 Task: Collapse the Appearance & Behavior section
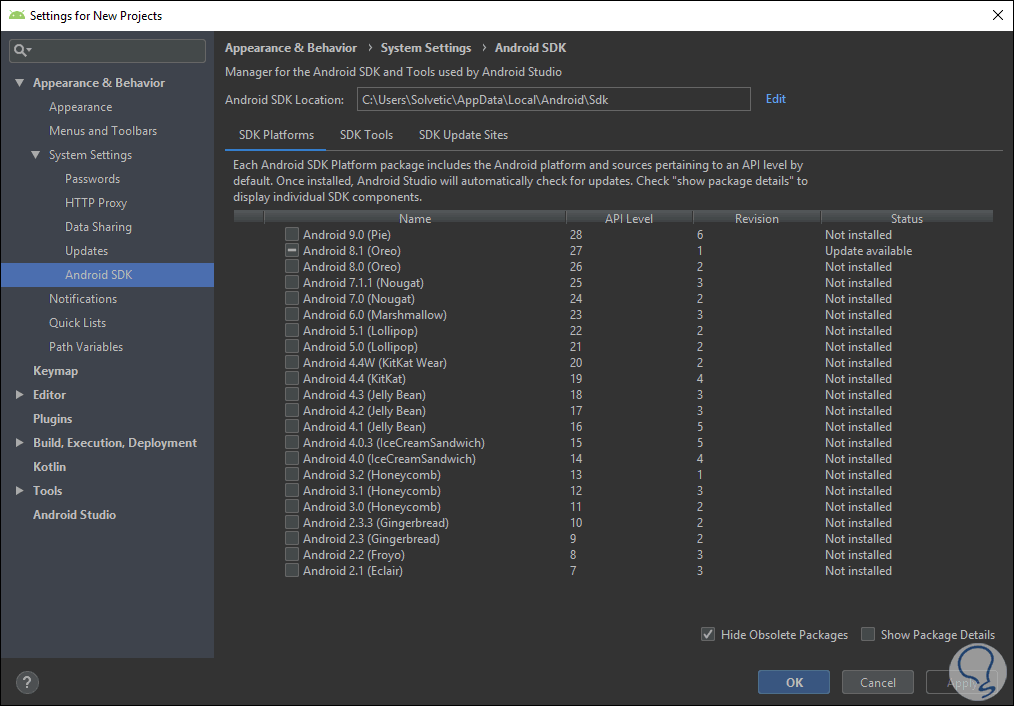(19, 83)
